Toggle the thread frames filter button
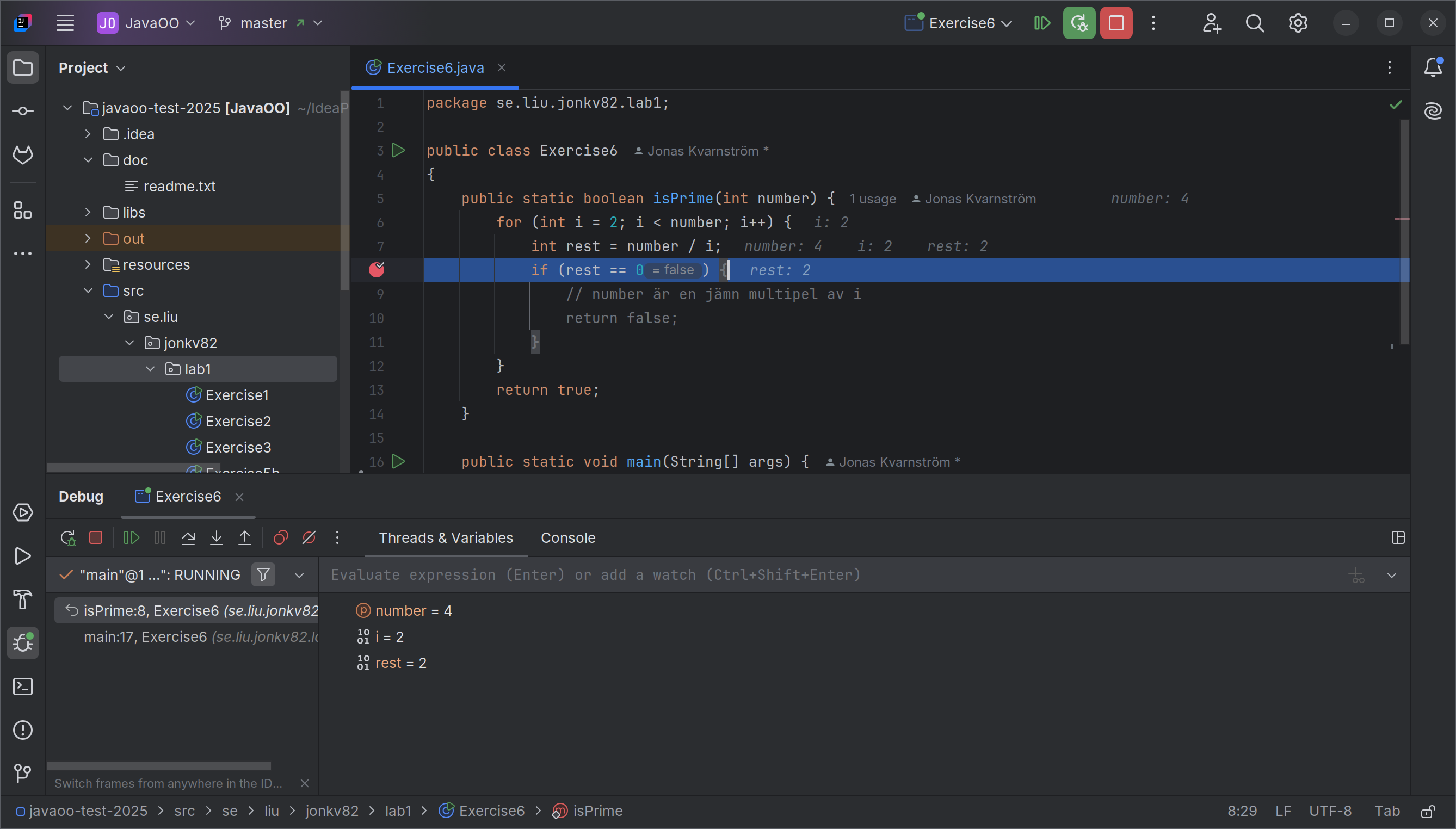Viewport: 1456px width, 829px height. tap(263, 574)
